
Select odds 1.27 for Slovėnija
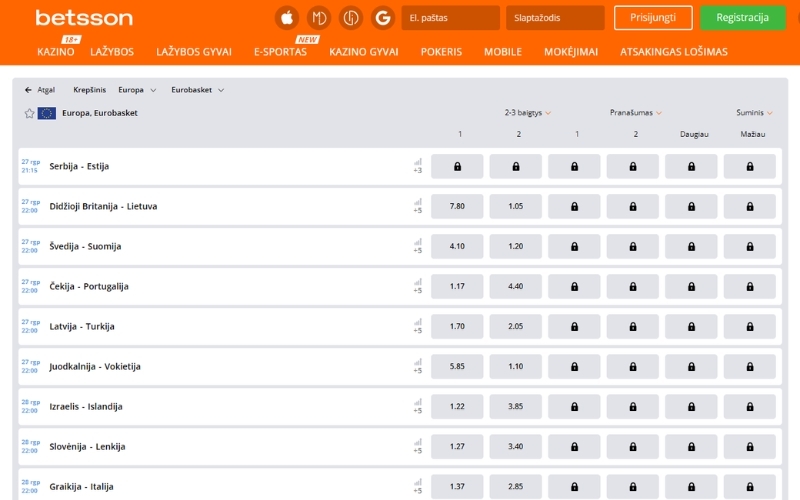[x=457, y=447]
